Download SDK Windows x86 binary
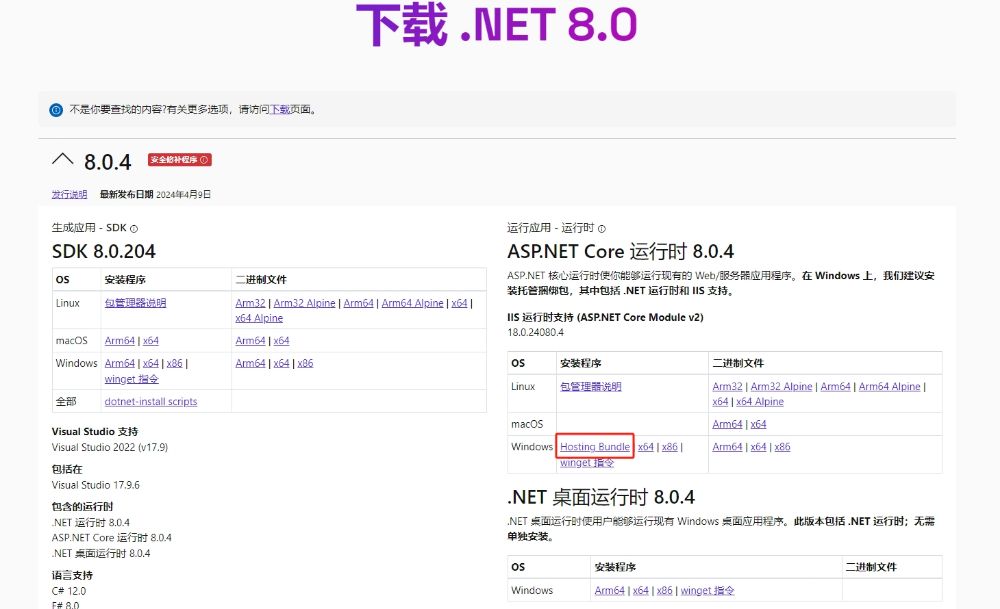This screenshot has width=1000, height=609. [305, 363]
